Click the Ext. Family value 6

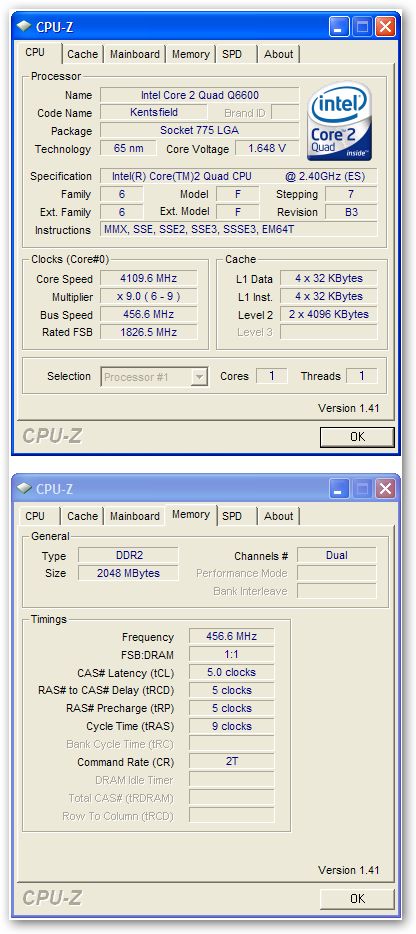click(122, 212)
